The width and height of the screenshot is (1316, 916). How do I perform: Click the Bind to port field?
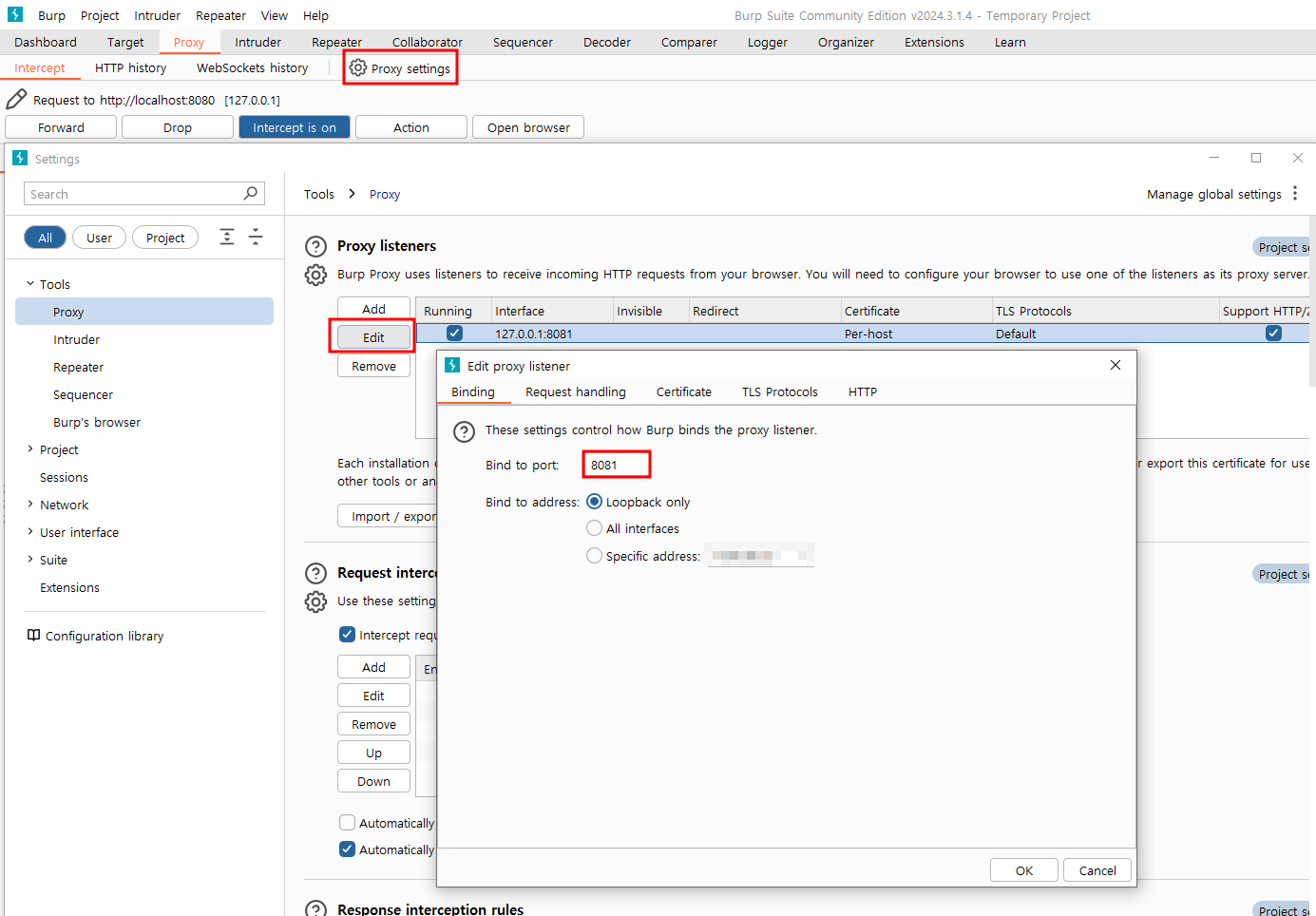pos(616,465)
